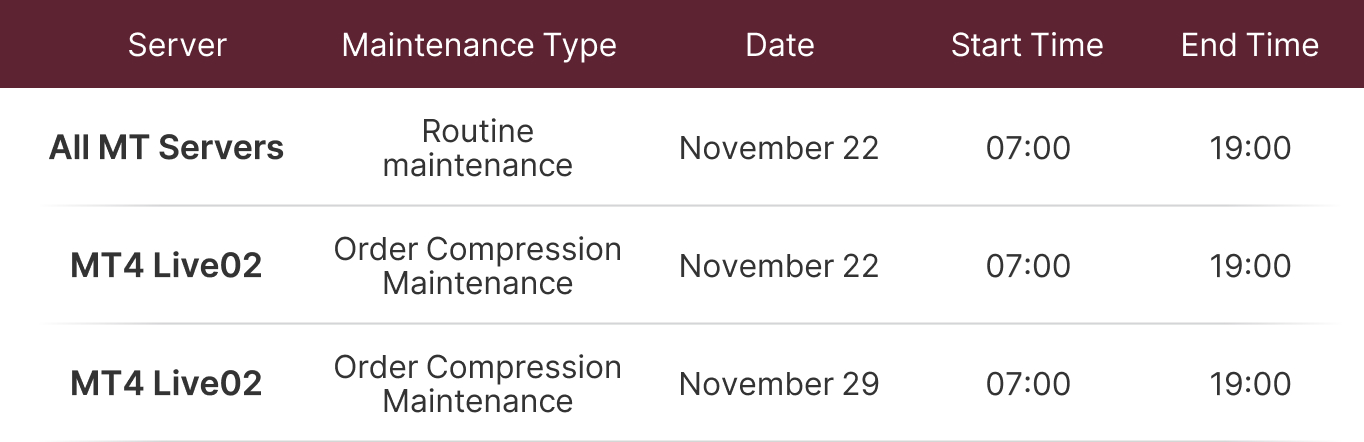
Task: Click the 19:00 end time for All MT Servers
Action: coord(1250,148)
